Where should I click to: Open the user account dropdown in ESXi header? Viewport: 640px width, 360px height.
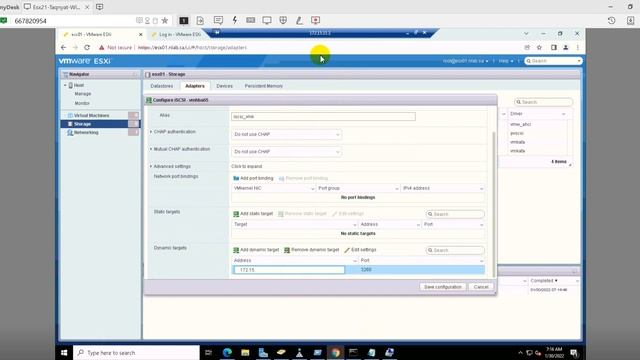(x=465, y=61)
